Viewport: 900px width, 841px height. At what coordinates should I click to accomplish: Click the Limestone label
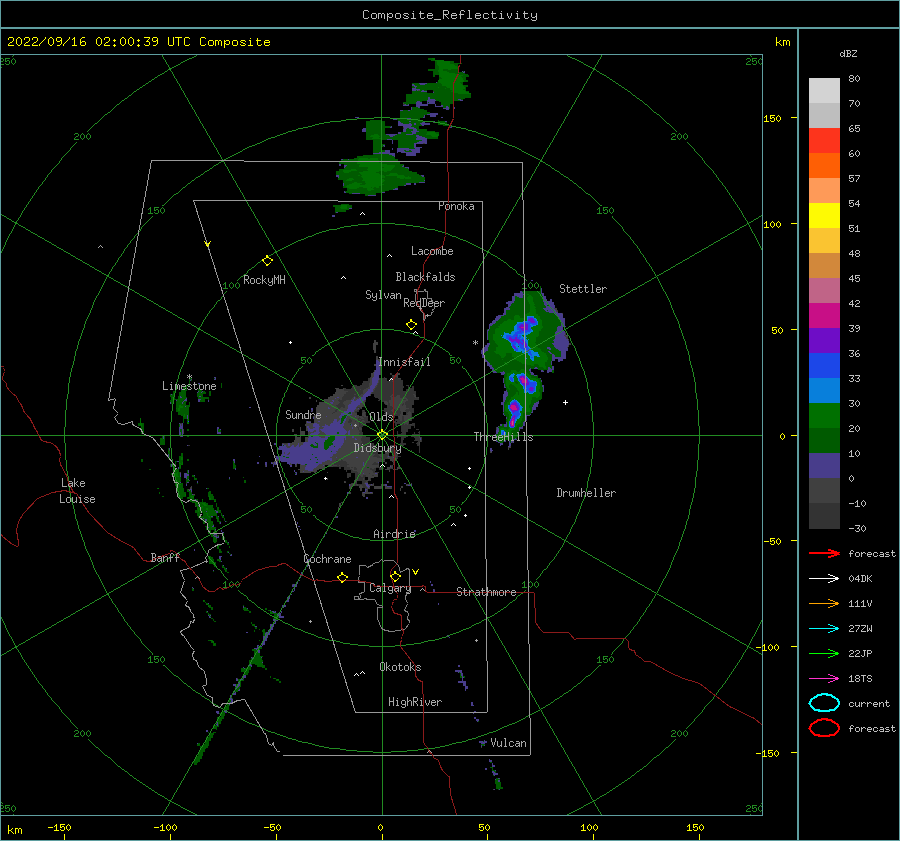click(189, 386)
